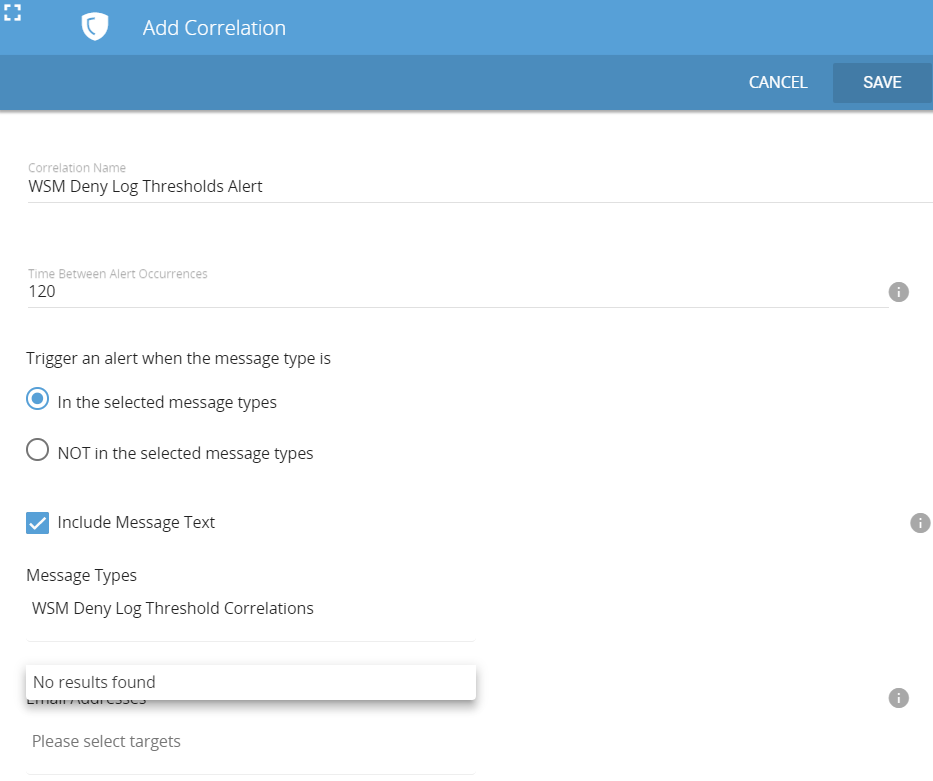The height and width of the screenshot is (781, 933).
Task: Open the 'Please select targets' dropdown
Action: [x=250, y=742]
